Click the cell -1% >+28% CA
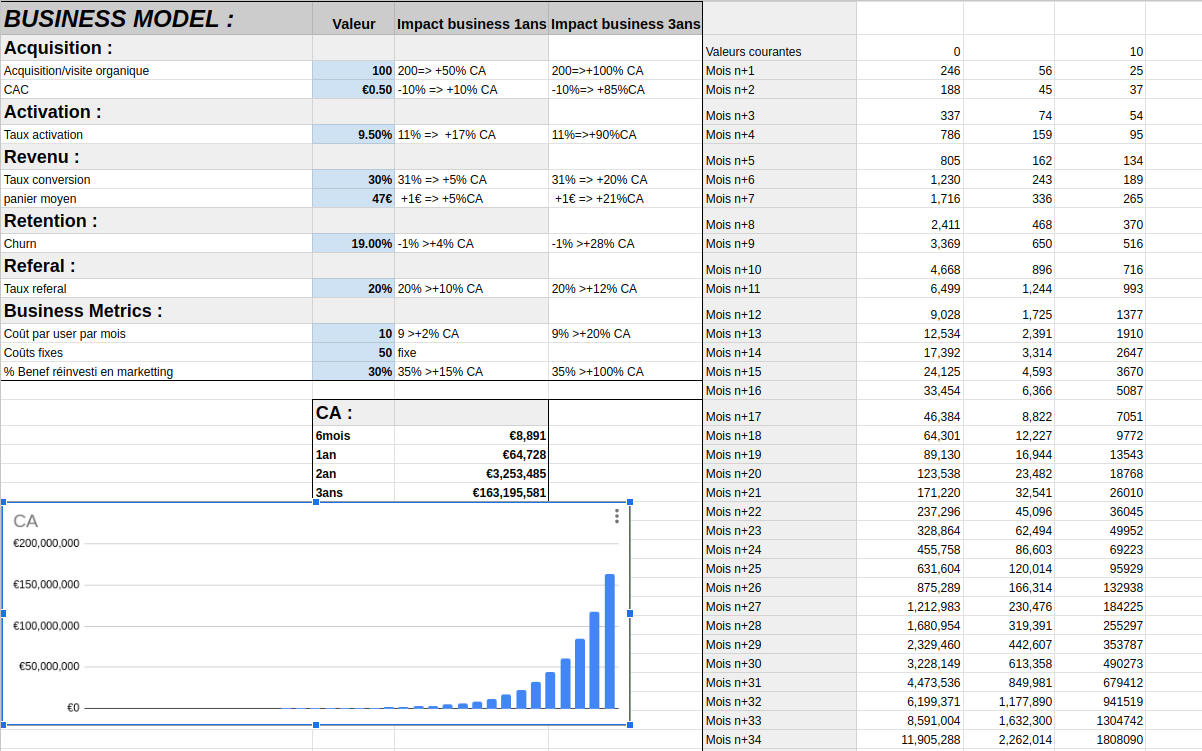This screenshot has width=1202, height=751. click(625, 244)
